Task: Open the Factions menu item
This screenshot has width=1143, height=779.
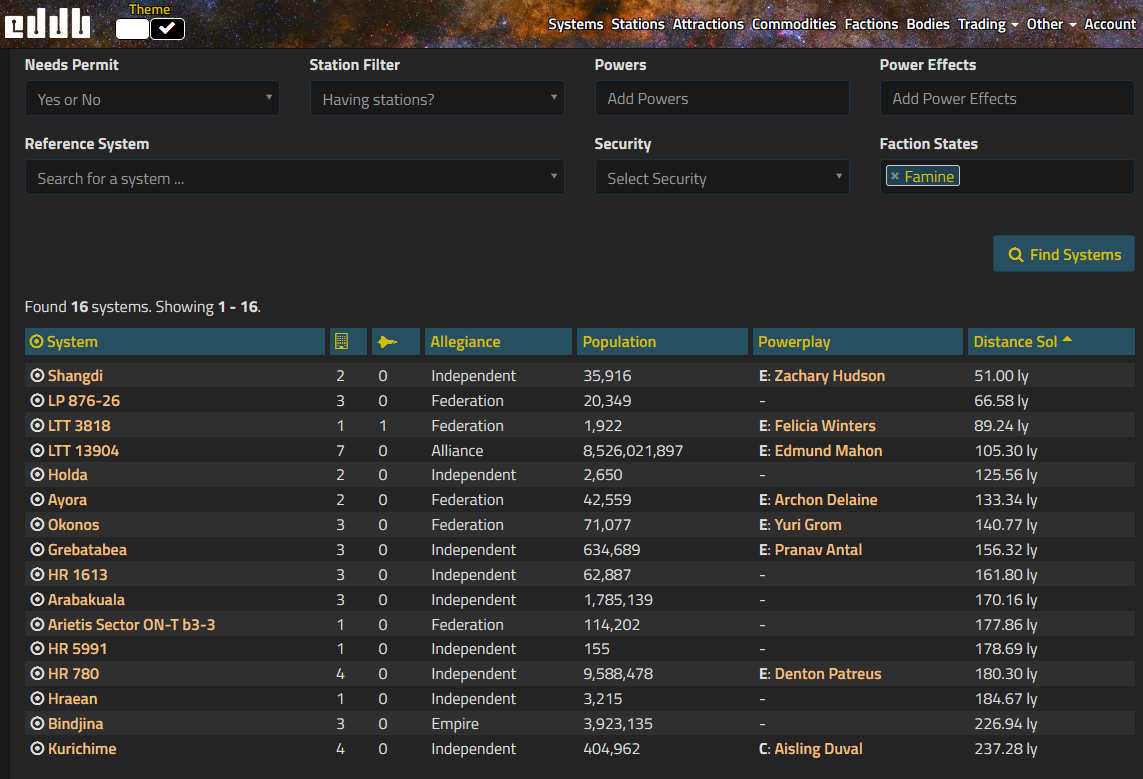Action: (871, 24)
